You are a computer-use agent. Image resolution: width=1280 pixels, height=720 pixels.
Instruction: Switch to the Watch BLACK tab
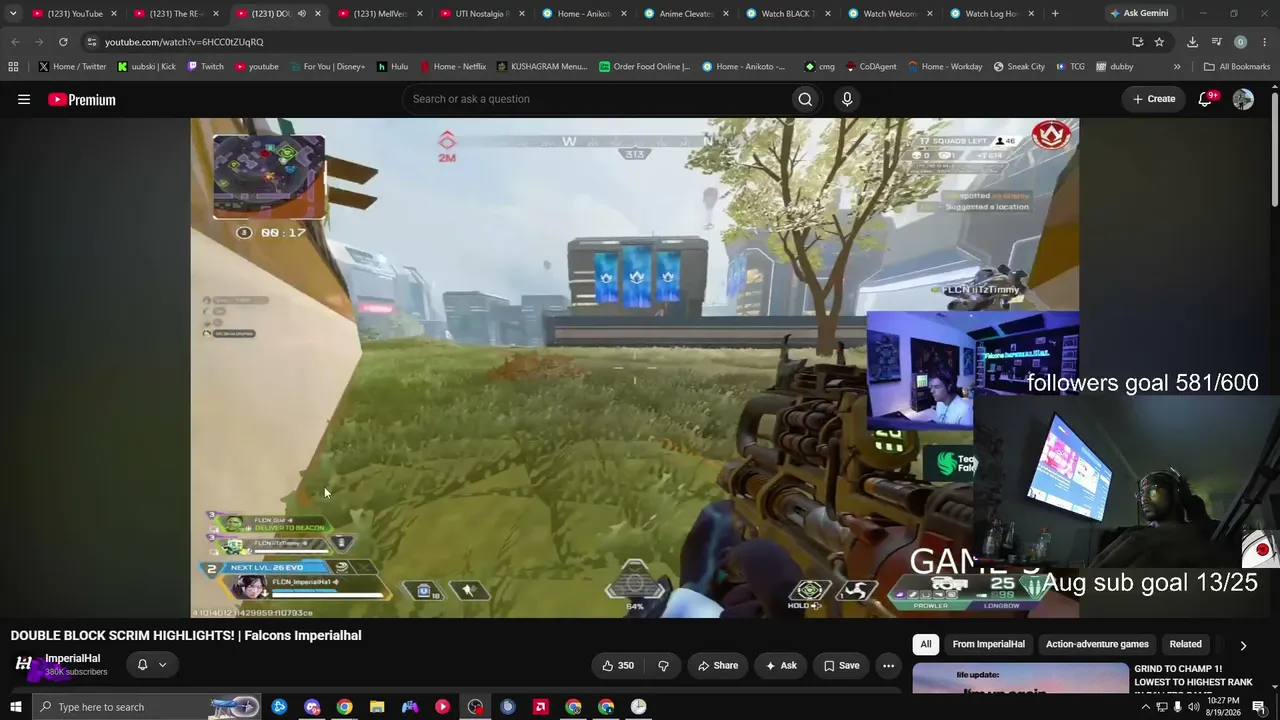(x=788, y=14)
